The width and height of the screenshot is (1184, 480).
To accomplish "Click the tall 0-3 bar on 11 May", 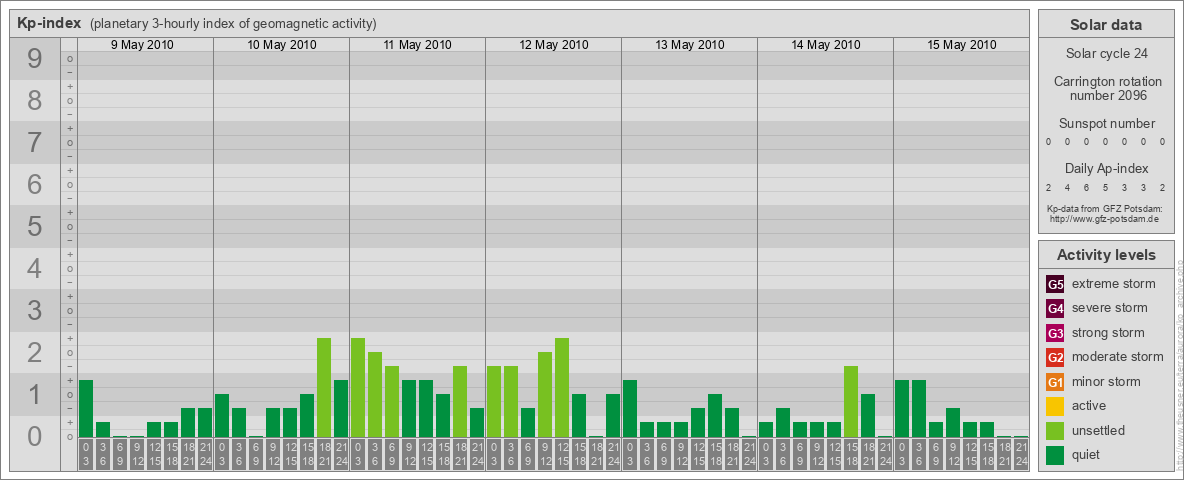I will click(x=358, y=387).
